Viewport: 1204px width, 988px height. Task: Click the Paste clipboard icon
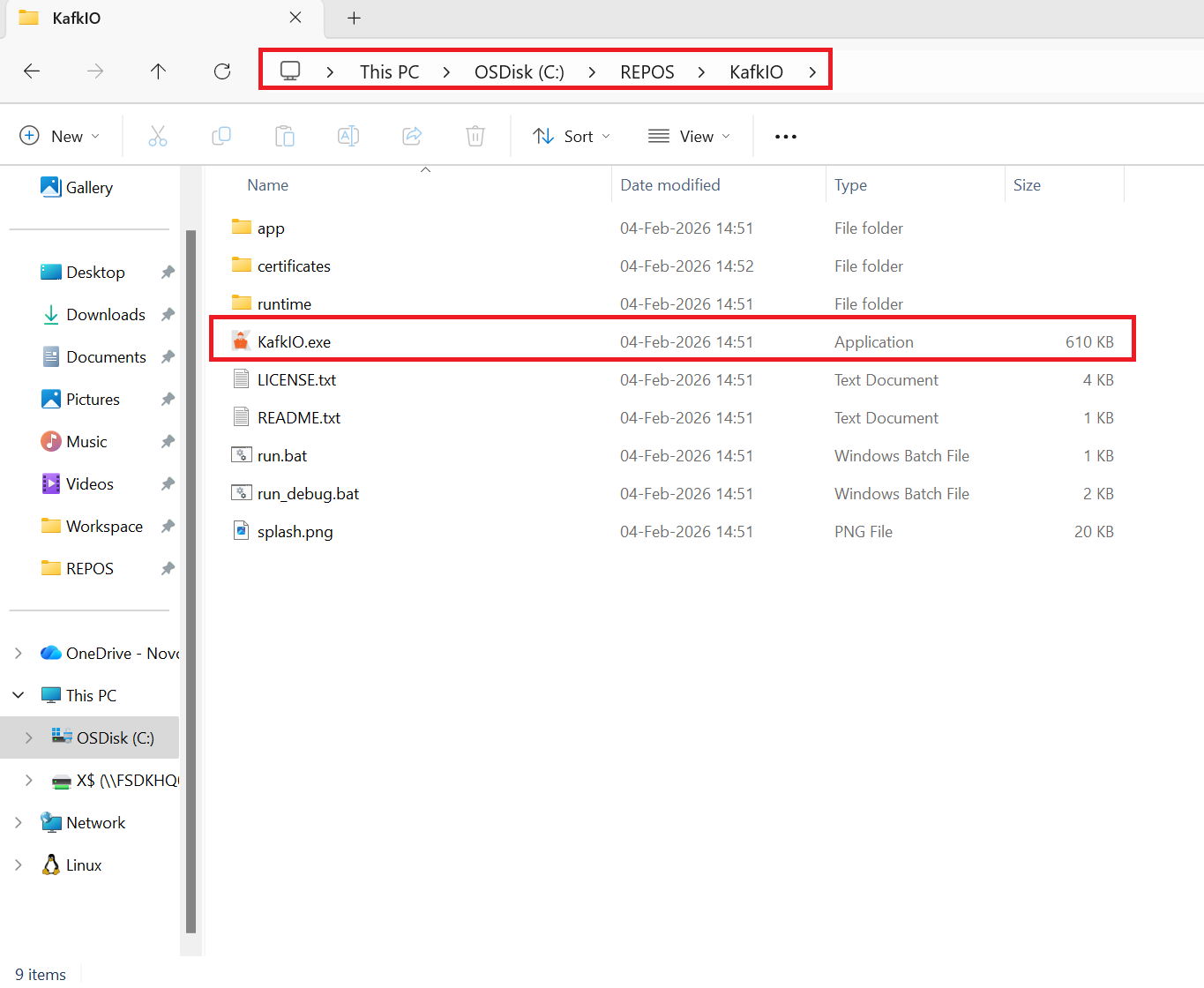285,136
